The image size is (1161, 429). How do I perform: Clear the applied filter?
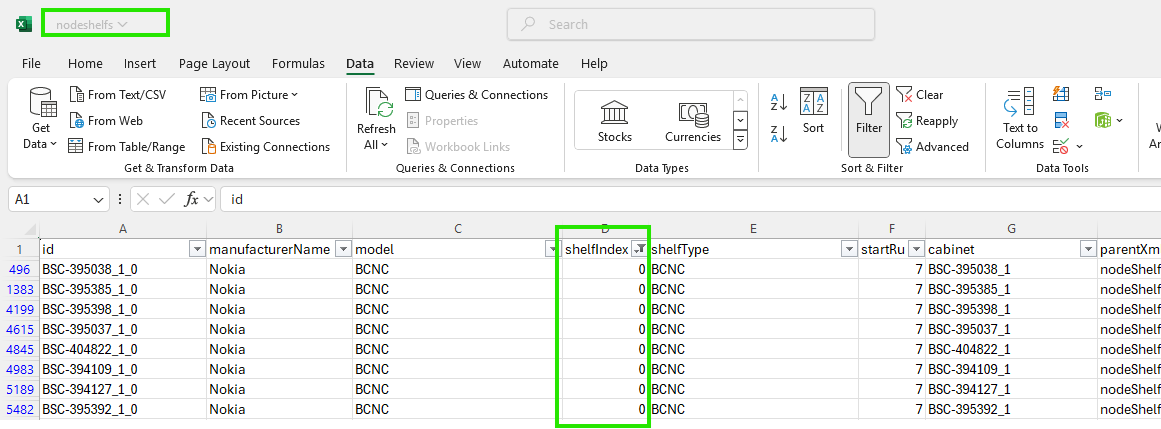(x=919, y=95)
